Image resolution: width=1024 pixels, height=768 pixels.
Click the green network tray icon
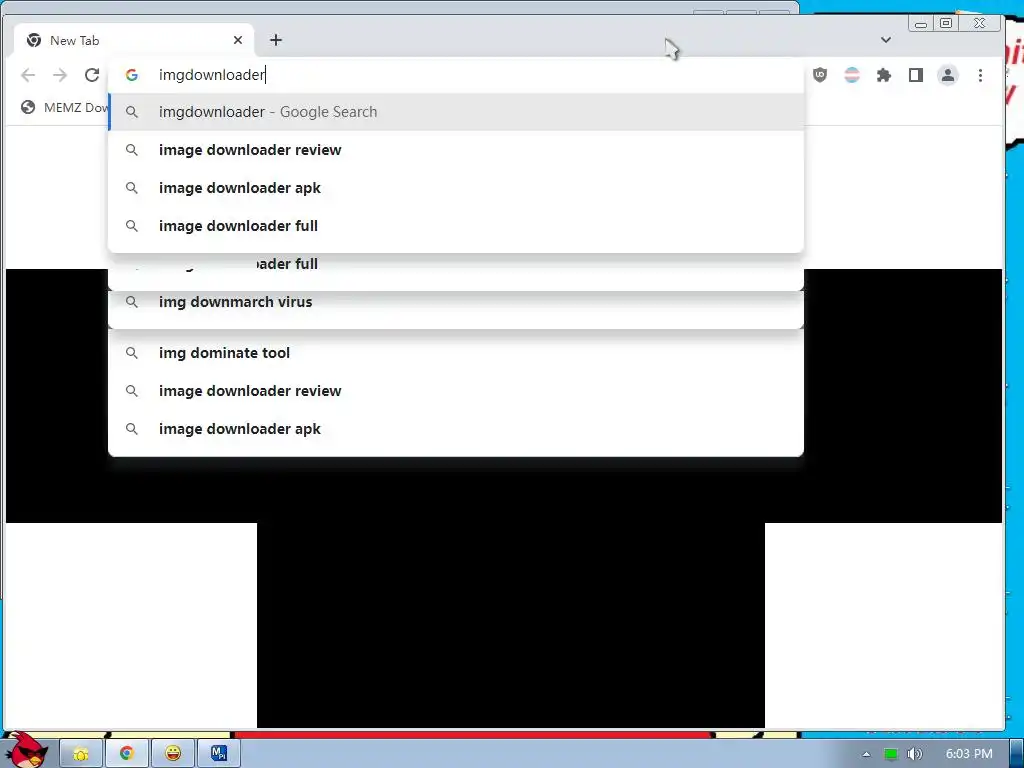pos(890,754)
